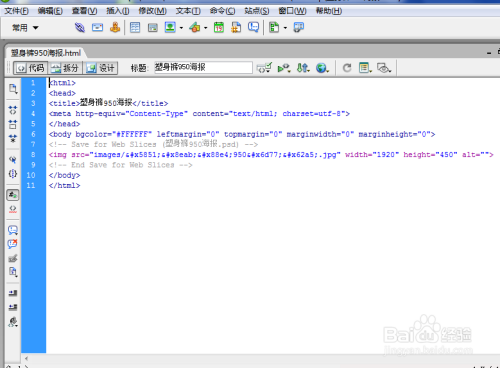The width and height of the screenshot is (500, 368).
Task: Preview in browser globe icon
Action: [322, 68]
